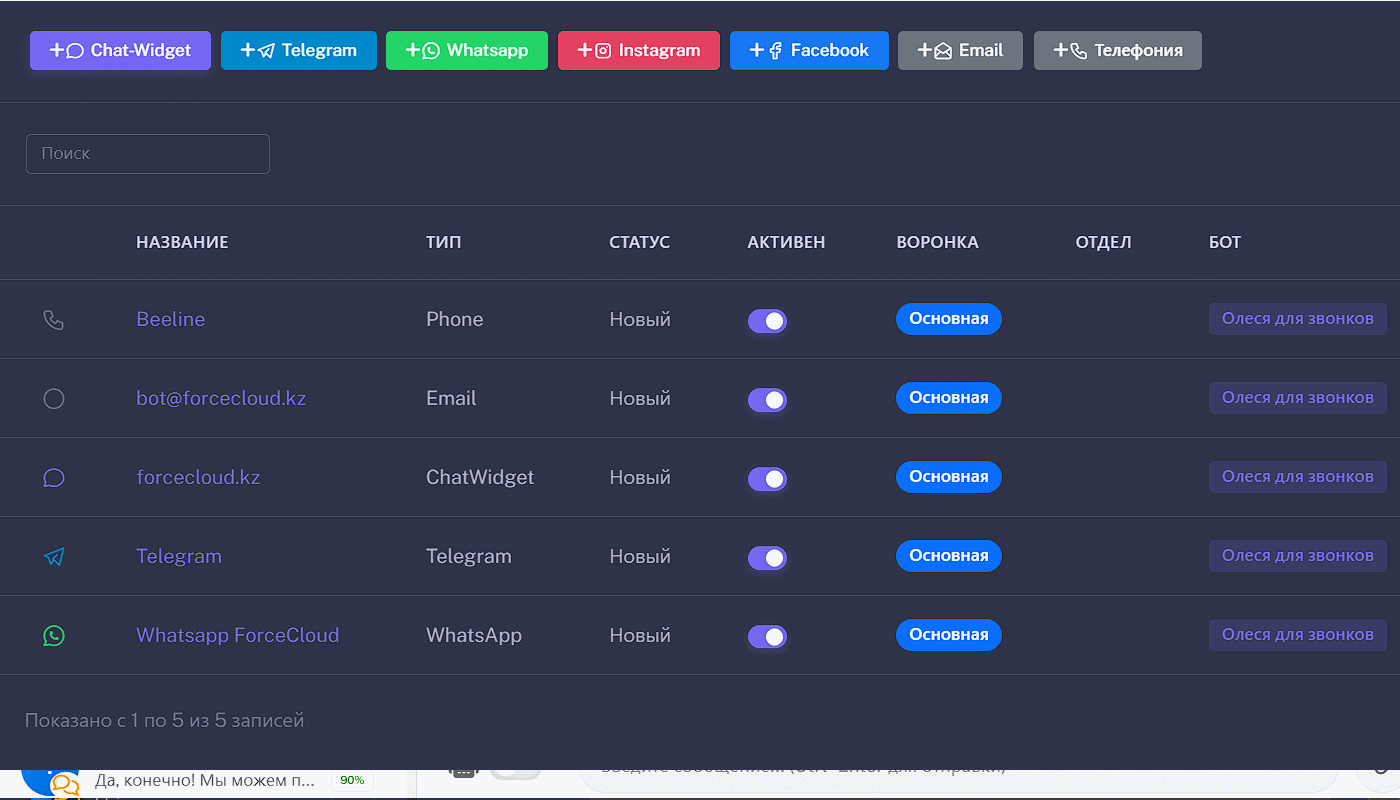Sort table by Название column header

[182, 243]
